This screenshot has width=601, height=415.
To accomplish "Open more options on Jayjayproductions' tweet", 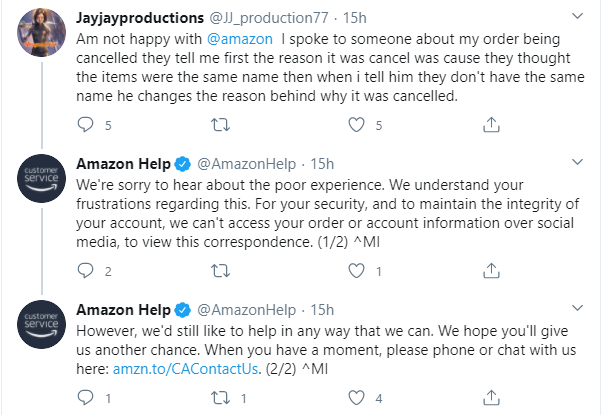I will (x=578, y=17).
